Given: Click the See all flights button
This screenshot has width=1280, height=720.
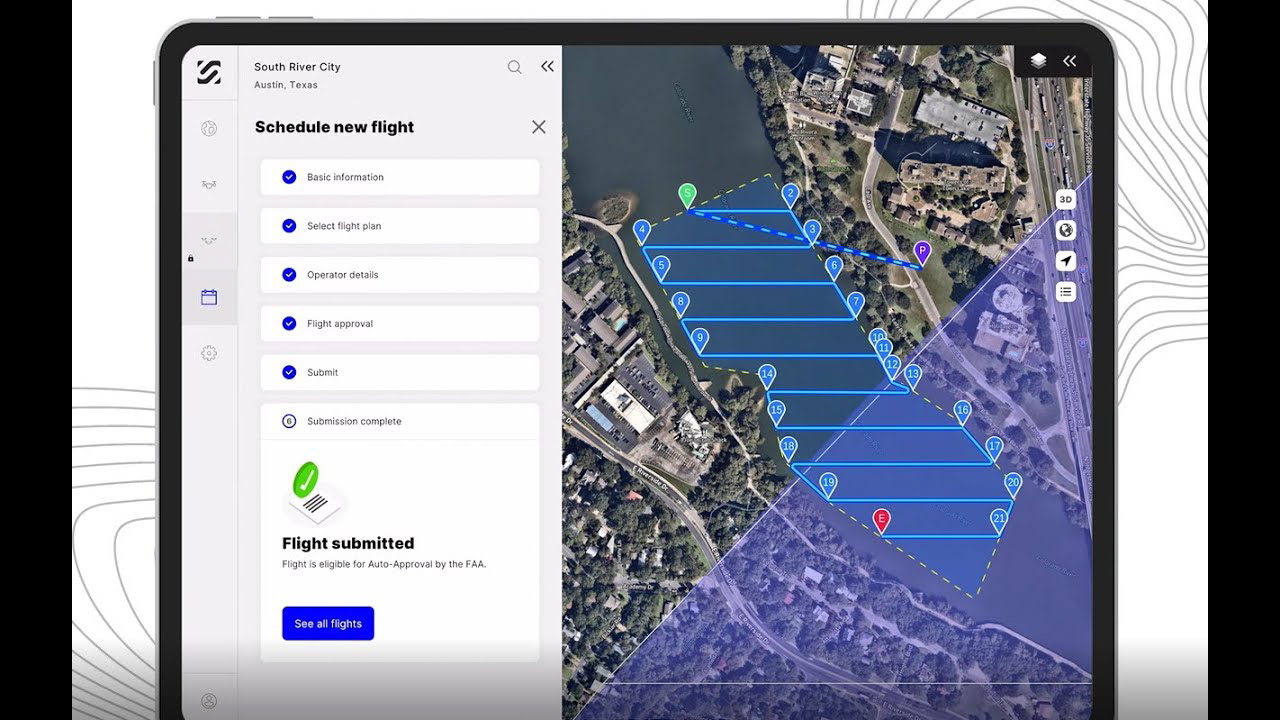Looking at the screenshot, I should pyautogui.click(x=328, y=623).
